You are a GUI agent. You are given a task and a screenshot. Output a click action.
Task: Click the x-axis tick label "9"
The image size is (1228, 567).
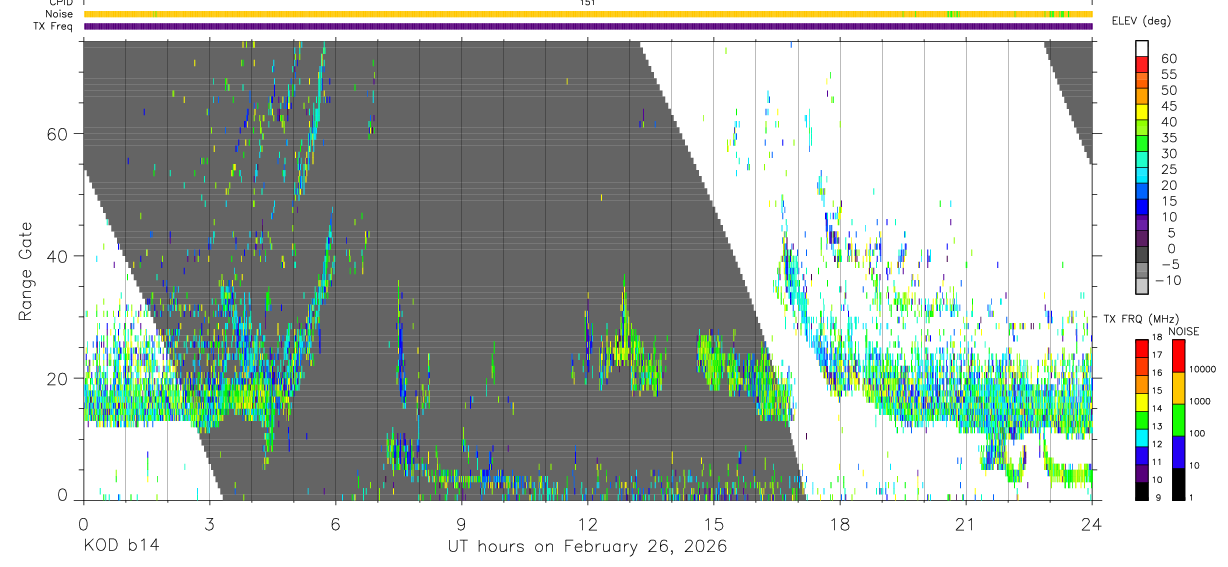click(461, 524)
